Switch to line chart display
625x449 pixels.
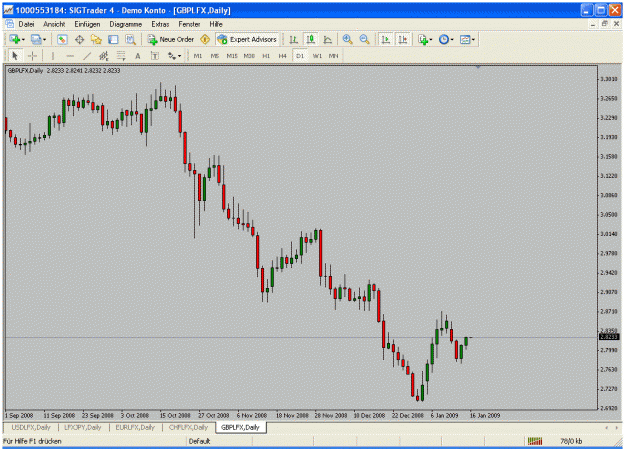pyautogui.click(x=328, y=39)
